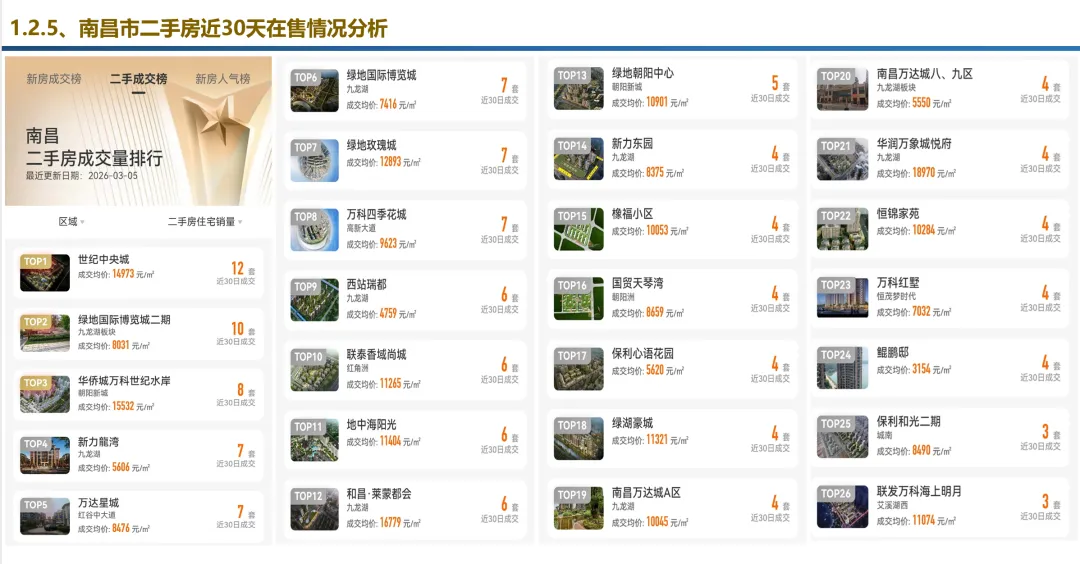Image resolution: width=1080 pixels, height=564 pixels.
Task: Open TOP11 地中海阳光 thumbnail
Action: tap(315, 440)
